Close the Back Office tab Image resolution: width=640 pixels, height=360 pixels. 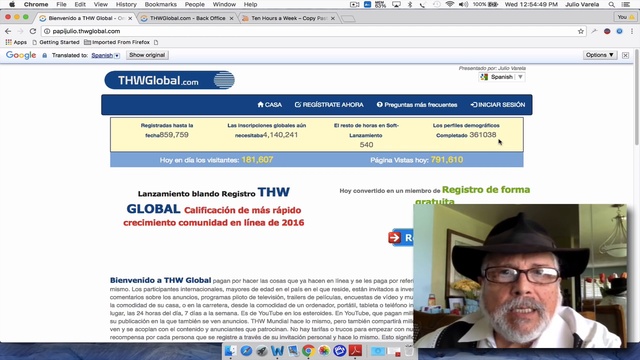click(231, 18)
